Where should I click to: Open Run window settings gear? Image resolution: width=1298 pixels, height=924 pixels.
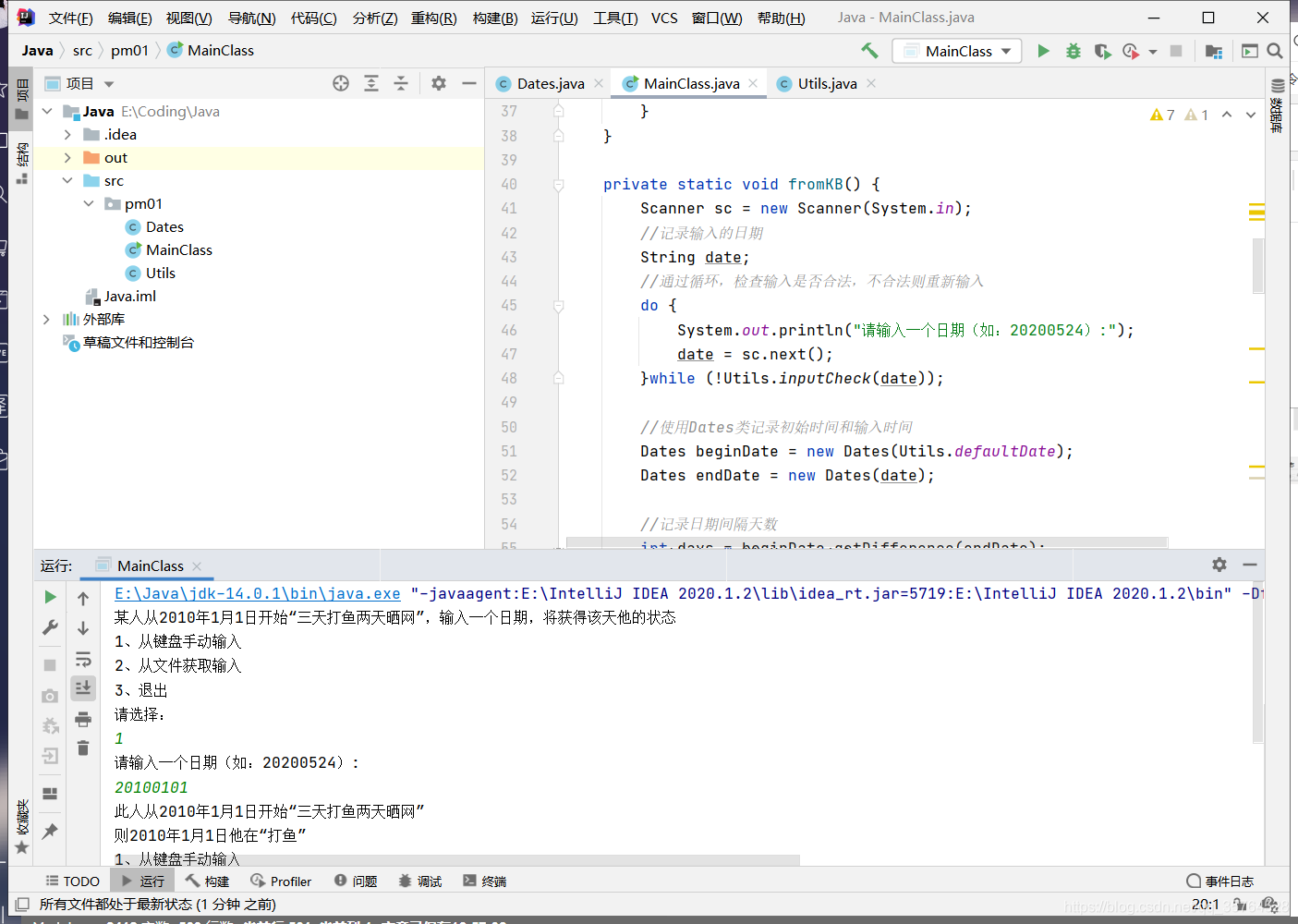pos(1219,565)
